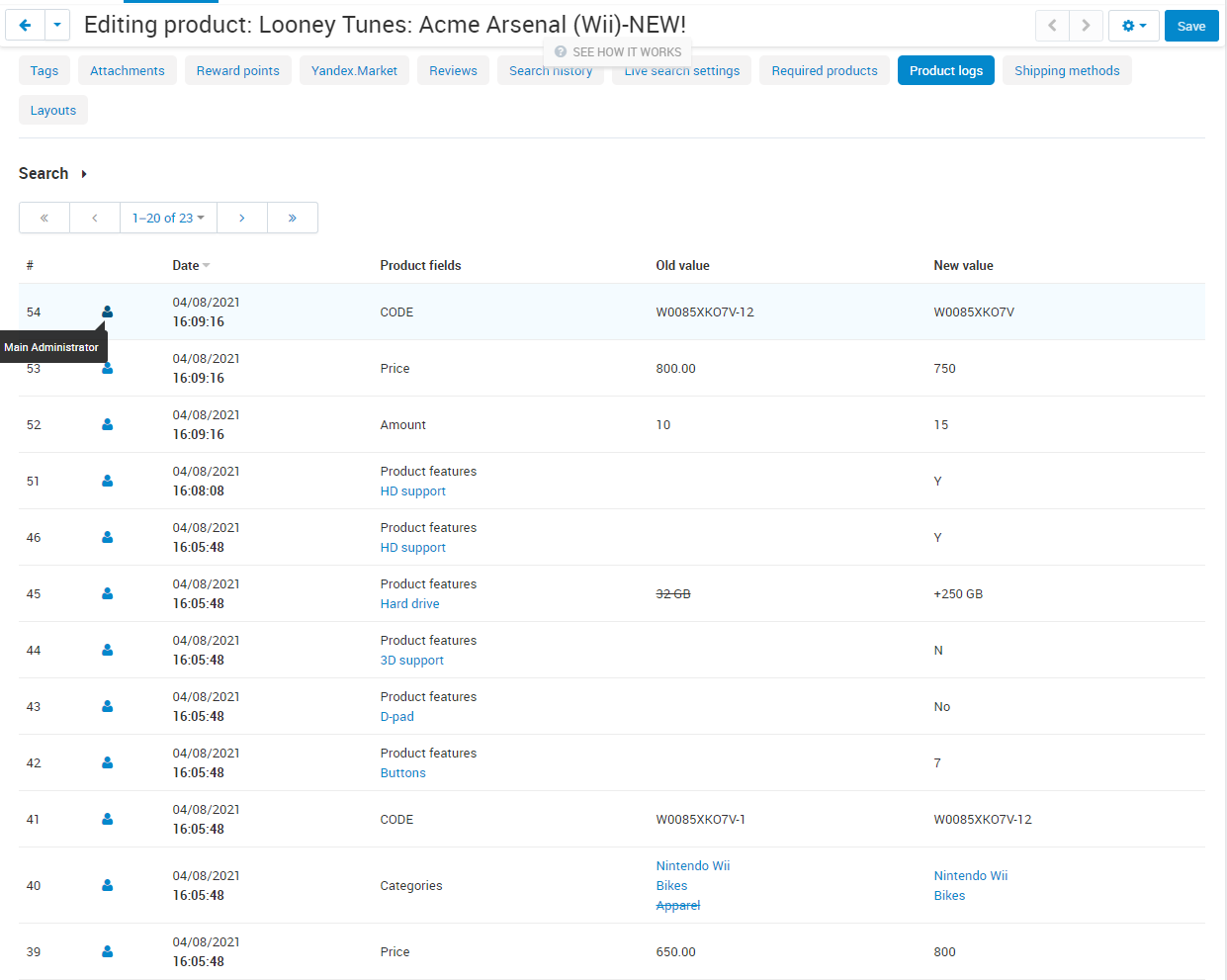This screenshot has height=980, width=1227.
Task: Open the Yandex.Market tab
Action: (x=354, y=70)
